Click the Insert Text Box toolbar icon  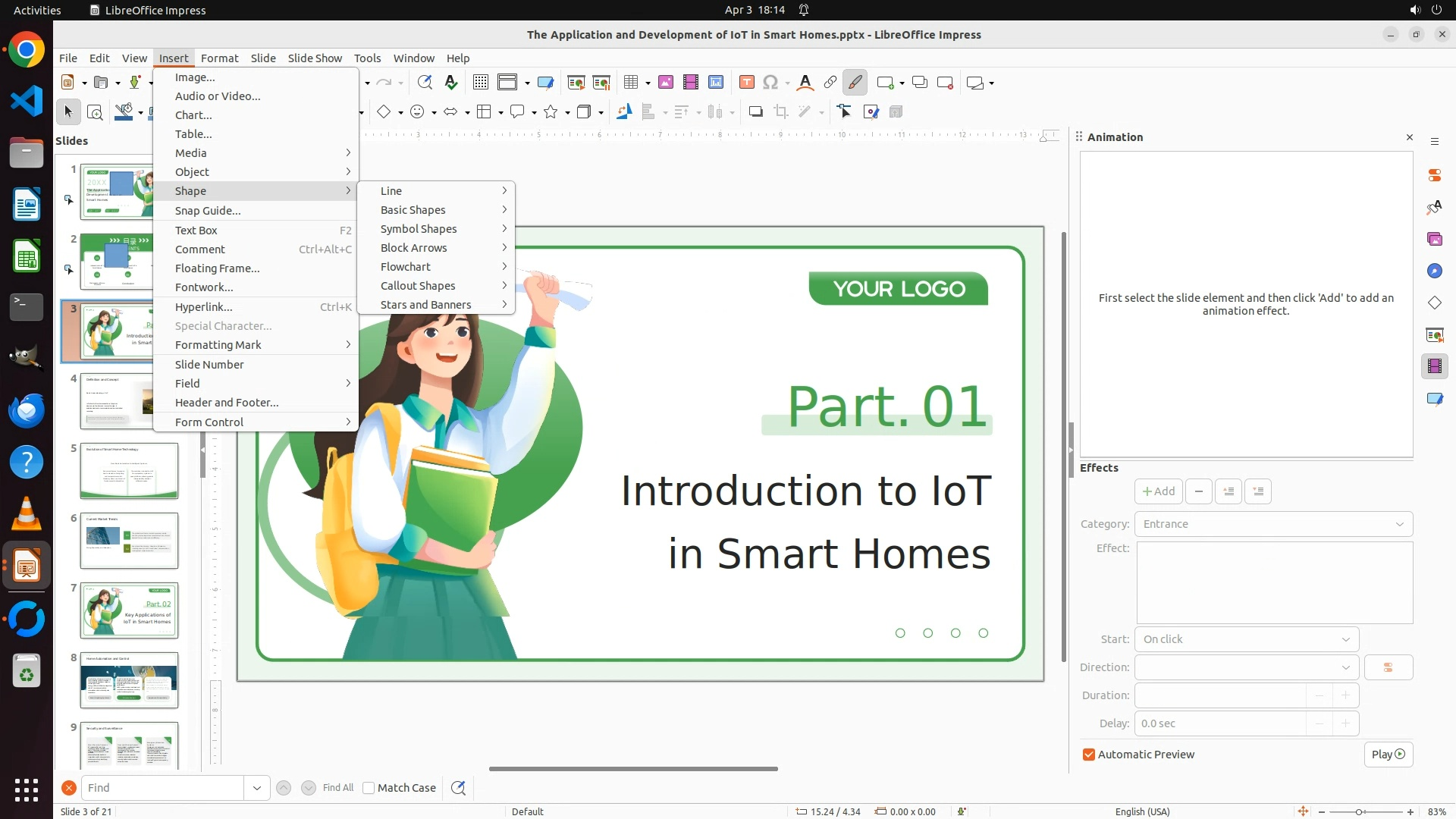coord(746,83)
